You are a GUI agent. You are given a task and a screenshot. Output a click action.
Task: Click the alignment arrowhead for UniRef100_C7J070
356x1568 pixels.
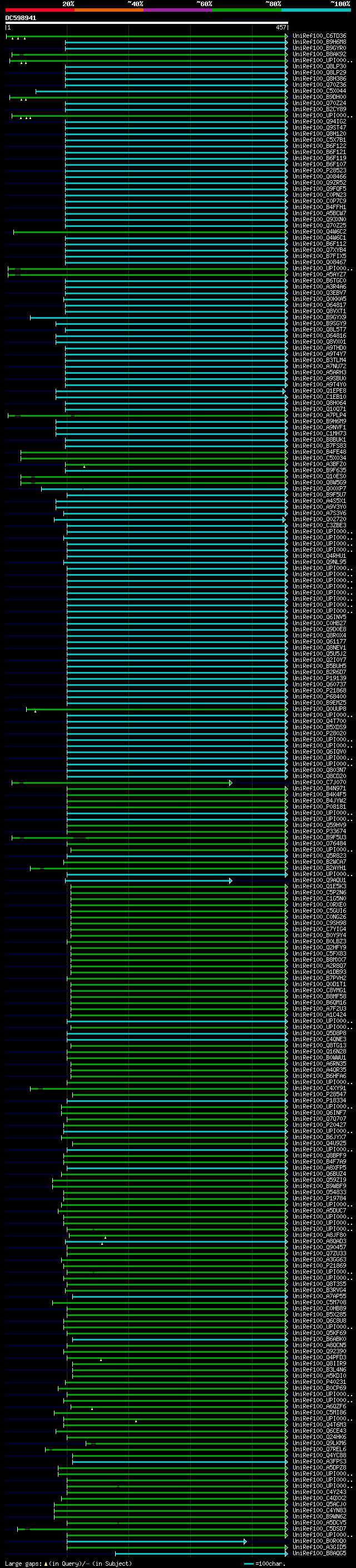click(x=231, y=783)
